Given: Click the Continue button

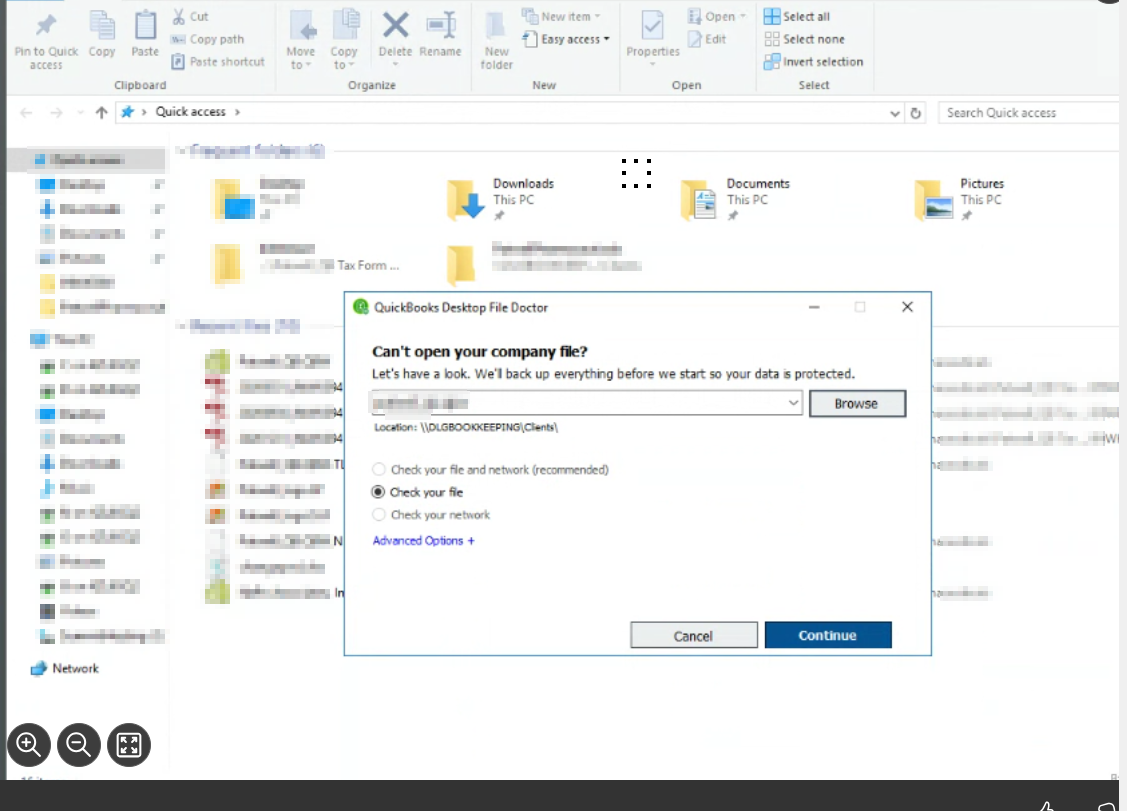Looking at the screenshot, I should pos(828,636).
